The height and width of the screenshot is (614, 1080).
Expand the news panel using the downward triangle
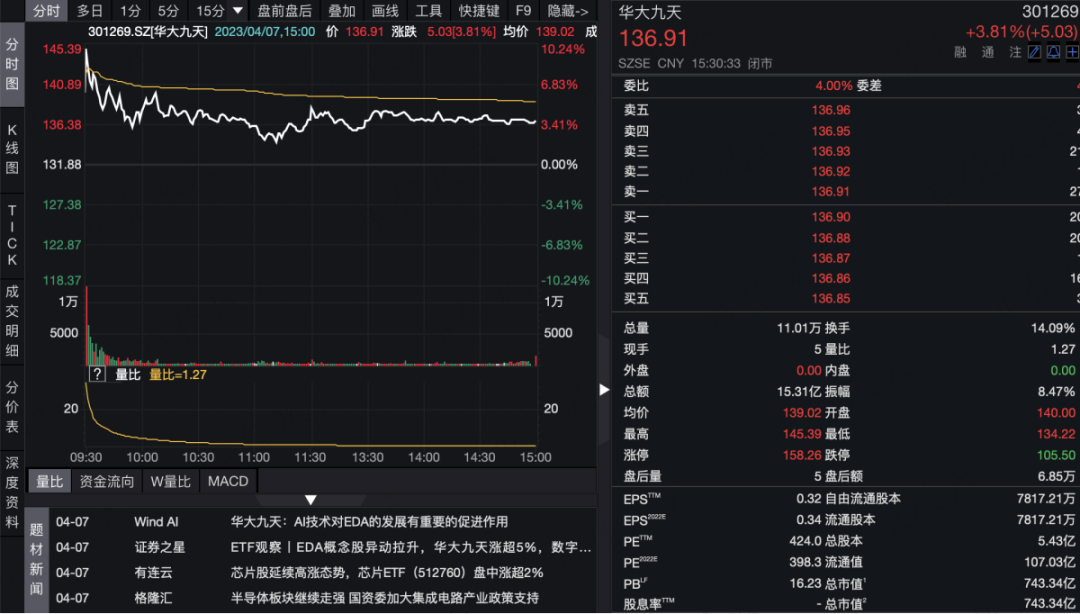click(x=311, y=499)
